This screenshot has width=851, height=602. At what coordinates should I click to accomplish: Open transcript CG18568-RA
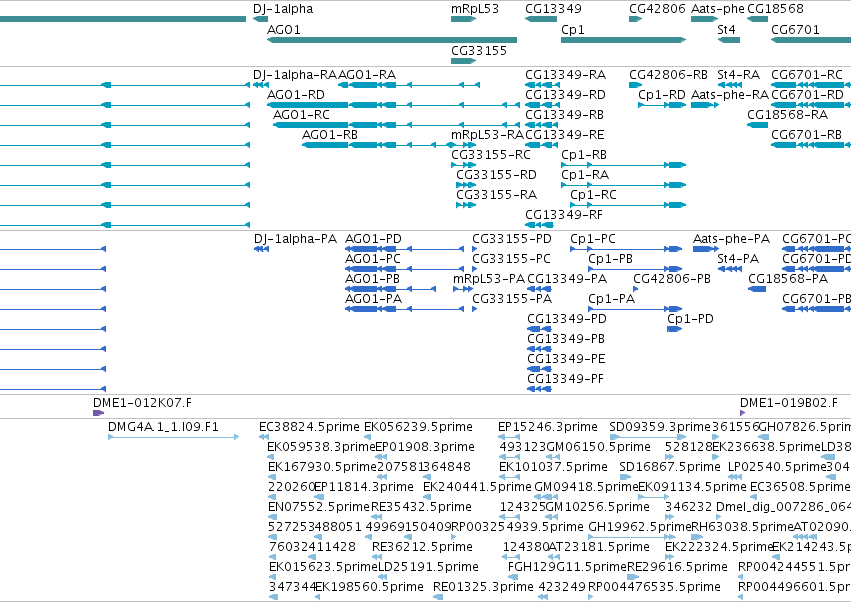point(758,125)
